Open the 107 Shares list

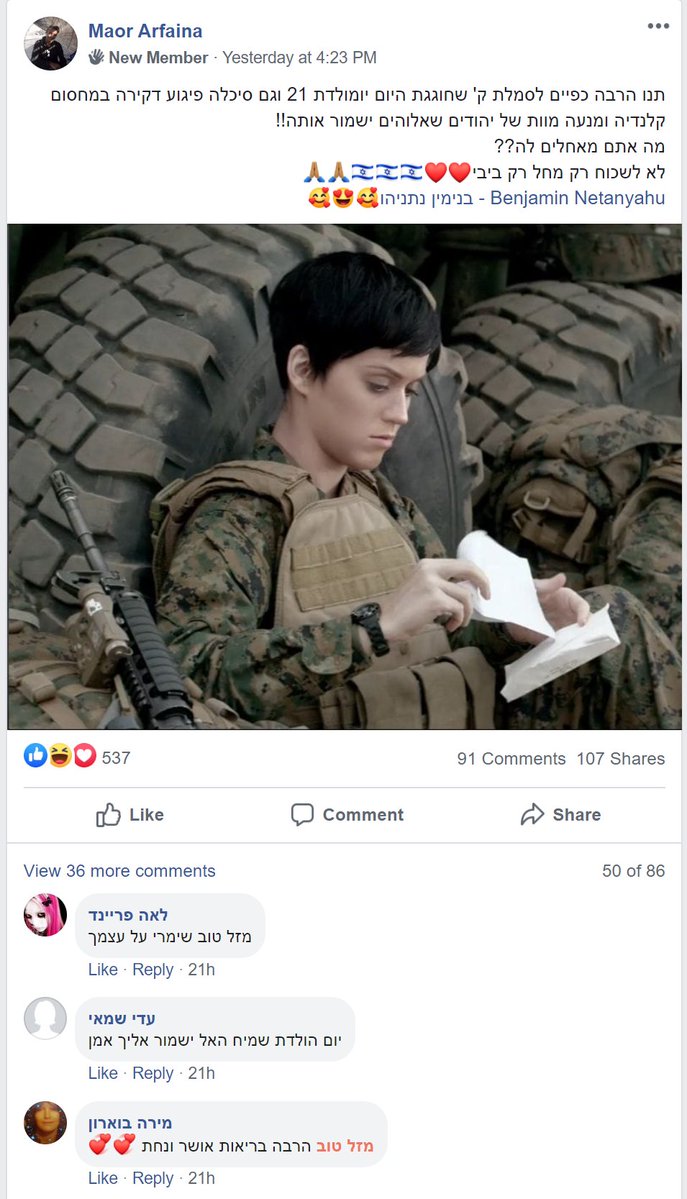tap(620, 759)
